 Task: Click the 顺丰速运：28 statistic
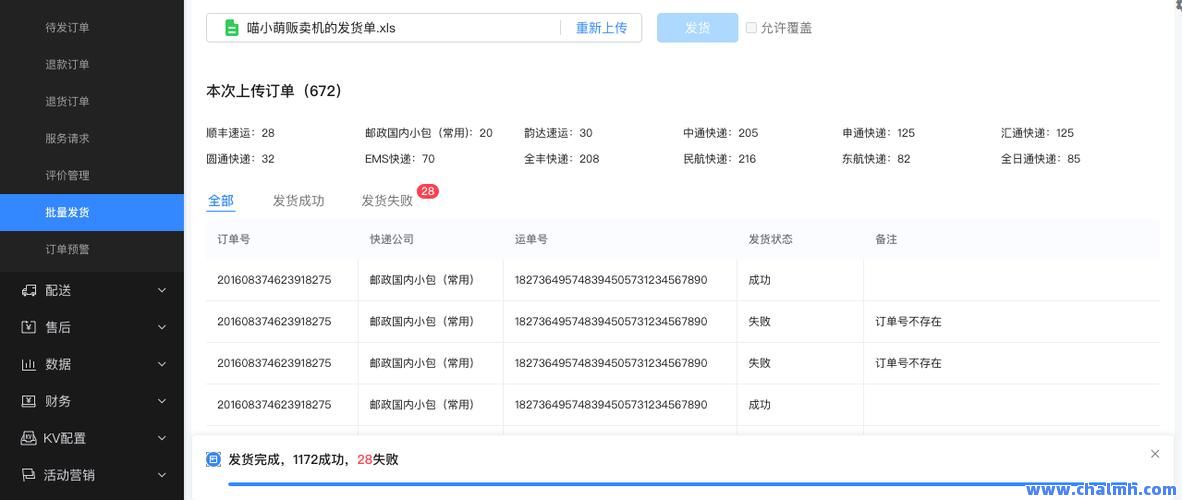[x=240, y=133]
